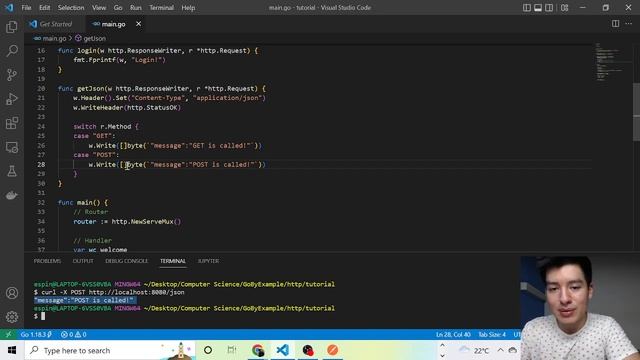Open the Run menu

coord(136,8)
